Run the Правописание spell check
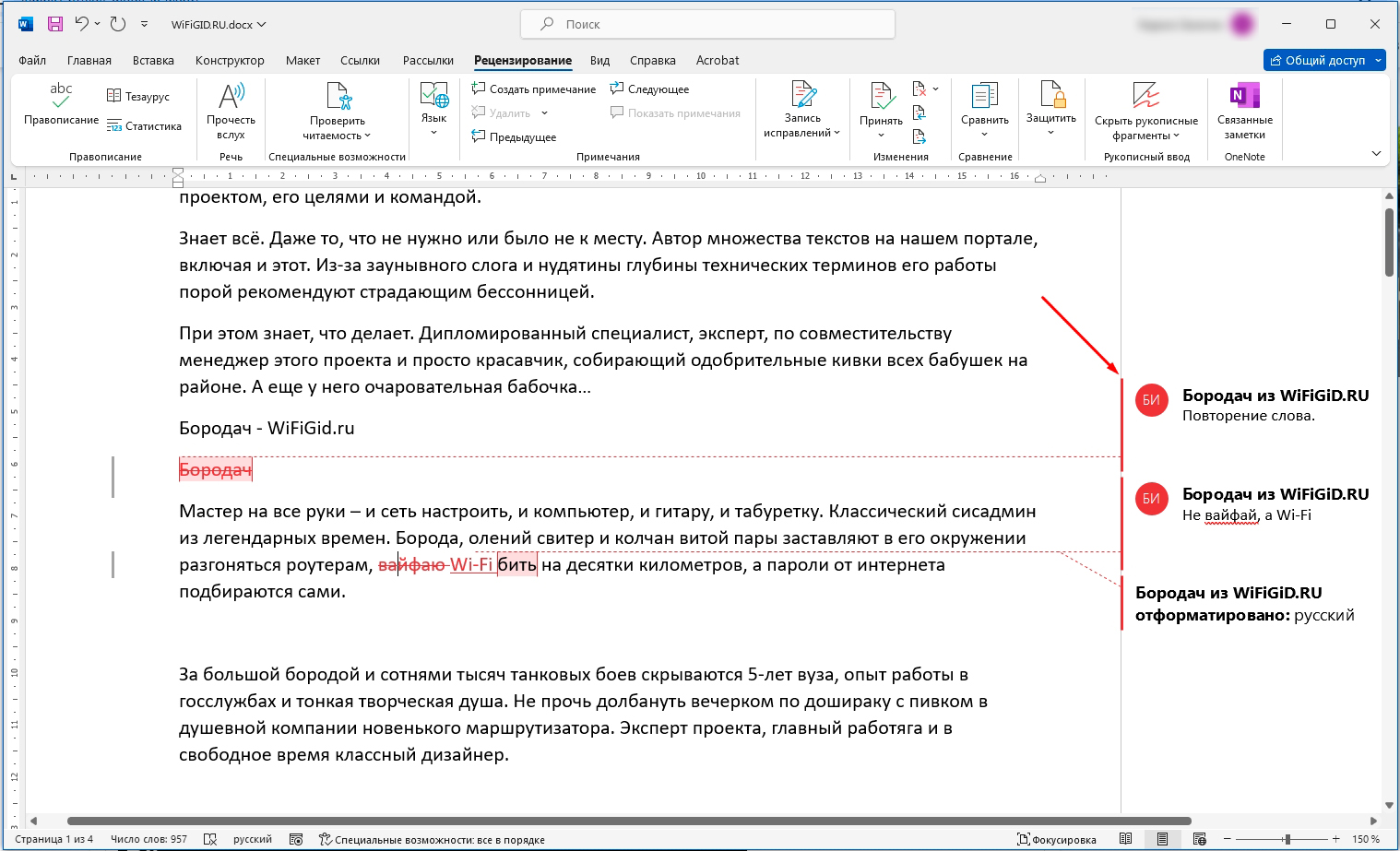The height and width of the screenshot is (851, 1400). click(61, 104)
